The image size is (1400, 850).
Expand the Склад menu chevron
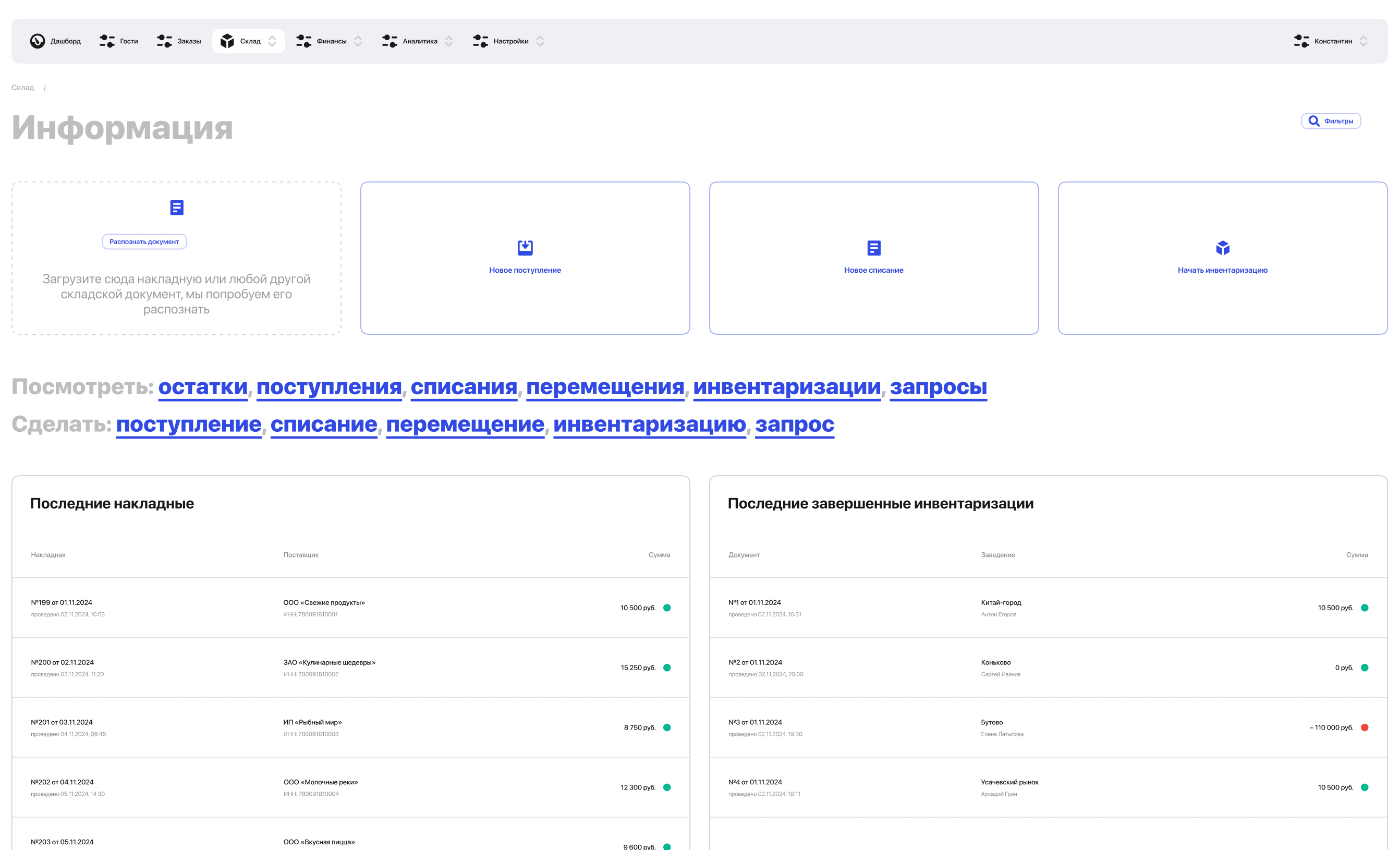point(272,41)
